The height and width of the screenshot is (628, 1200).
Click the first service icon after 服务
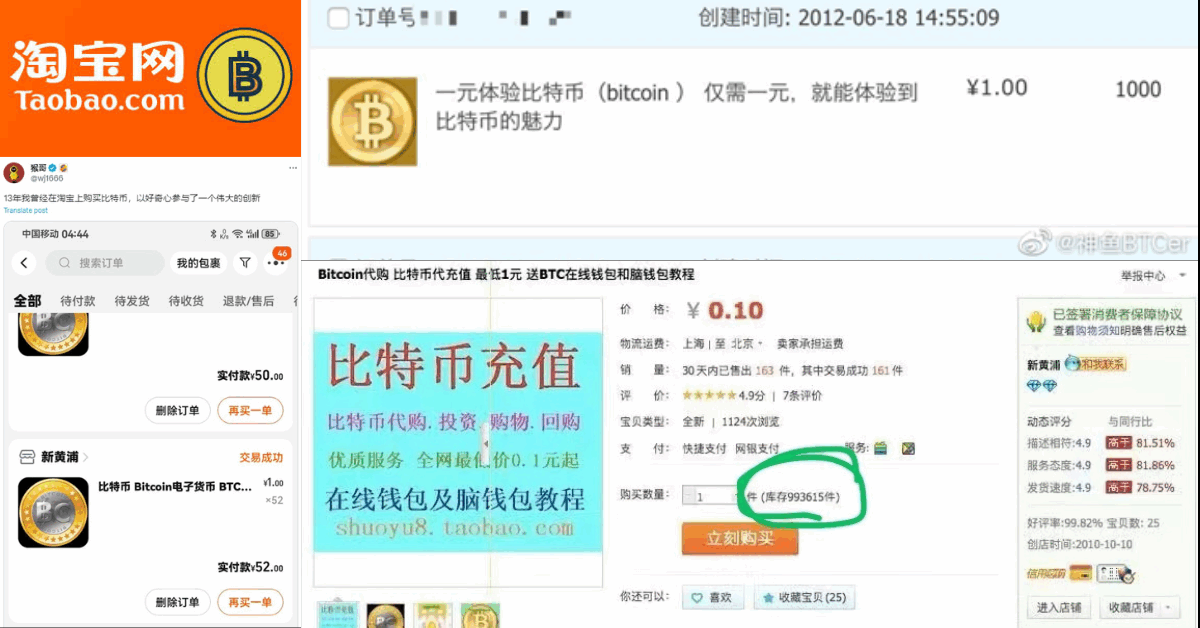[881, 448]
